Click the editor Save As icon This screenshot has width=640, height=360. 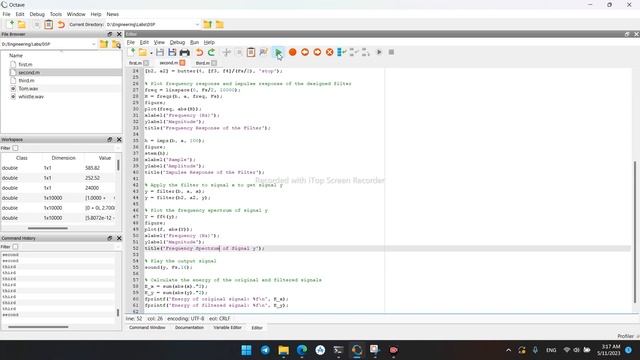tap(172, 52)
